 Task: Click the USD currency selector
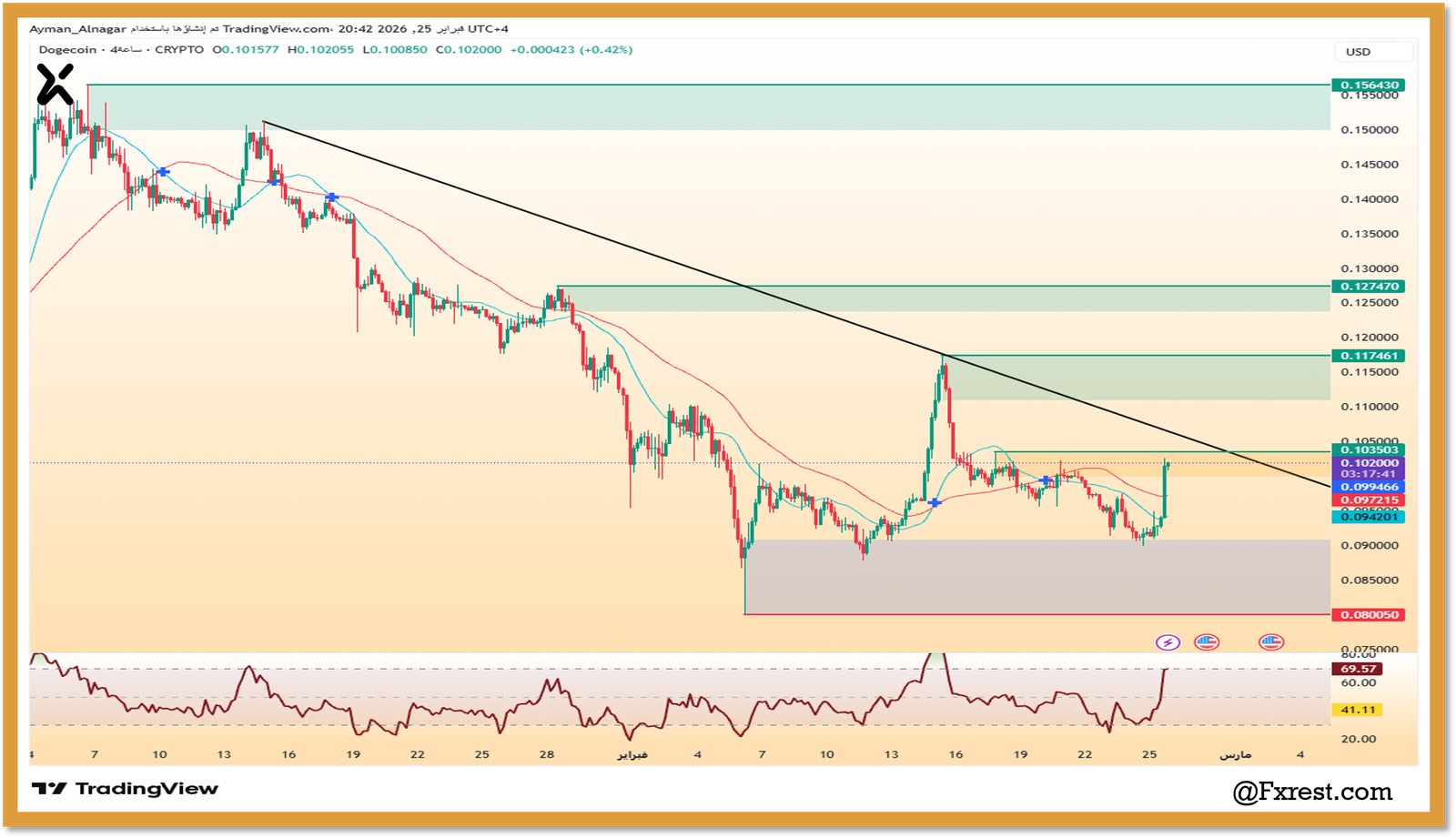pos(1374,52)
